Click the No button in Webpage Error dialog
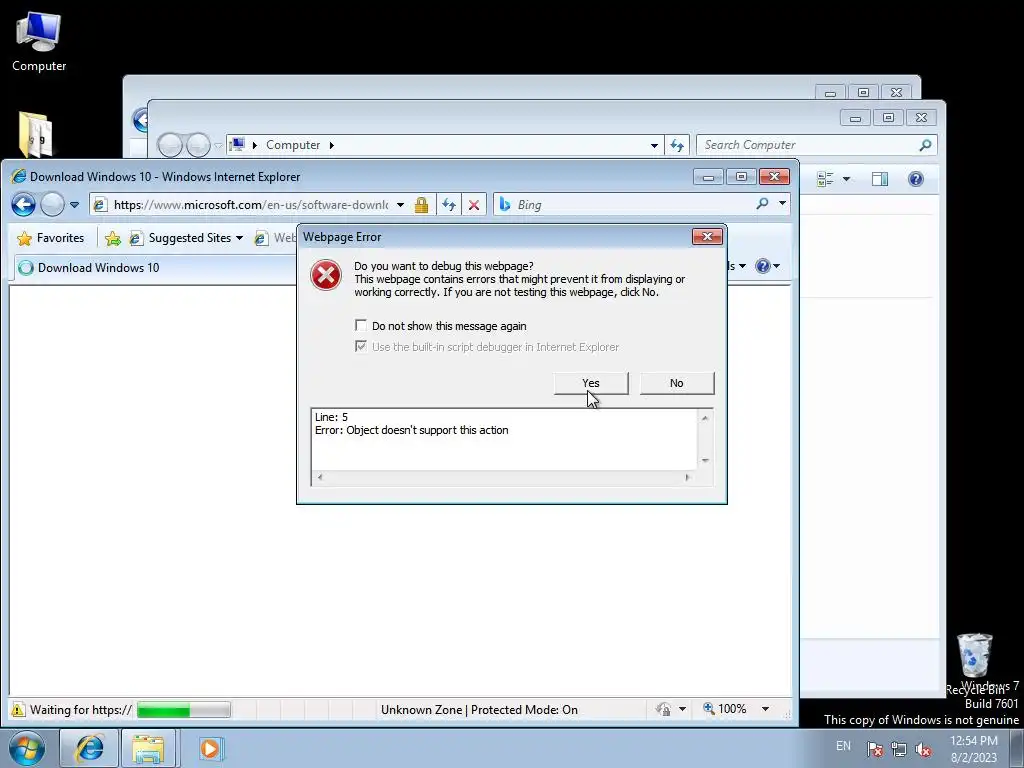This screenshot has height=768, width=1024. click(677, 383)
